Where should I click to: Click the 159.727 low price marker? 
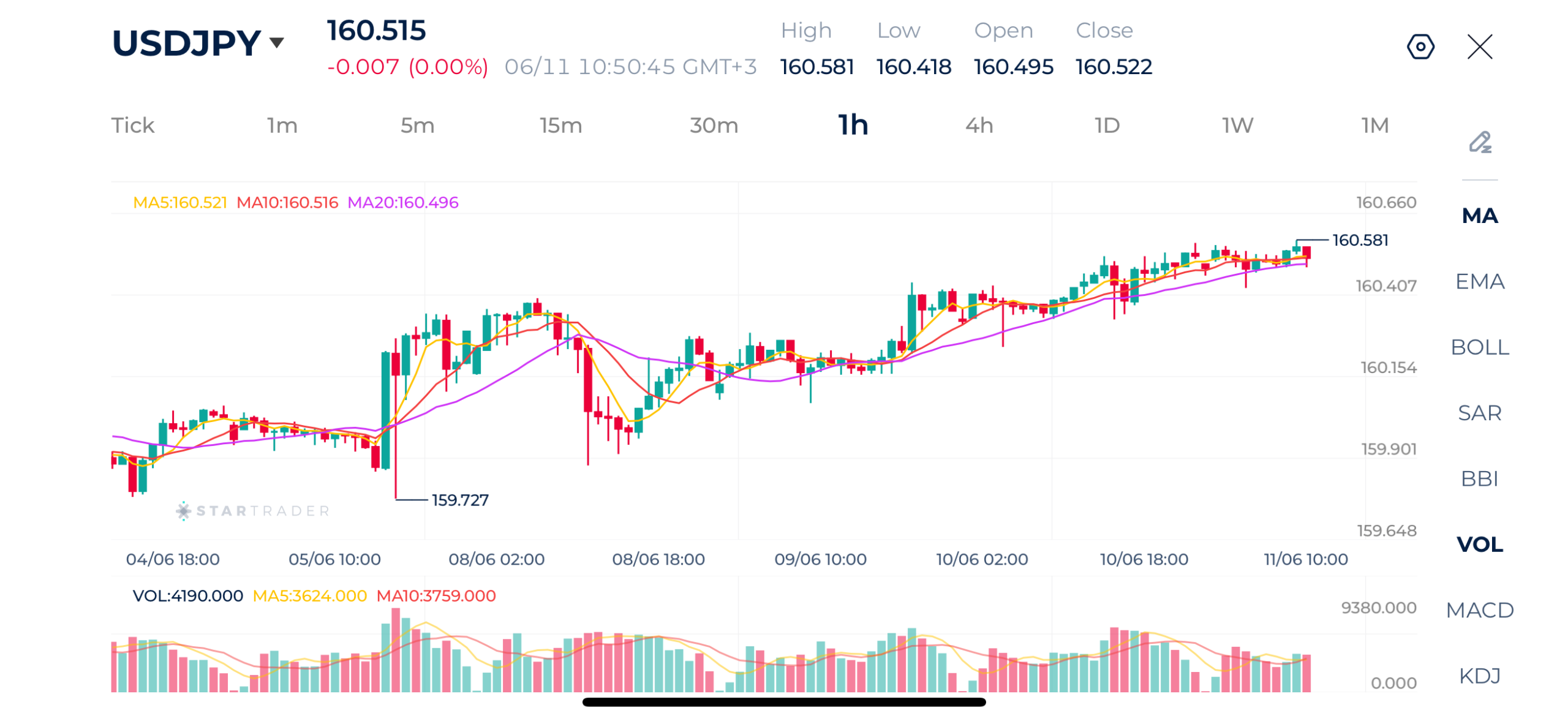click(x=460, y=500)
